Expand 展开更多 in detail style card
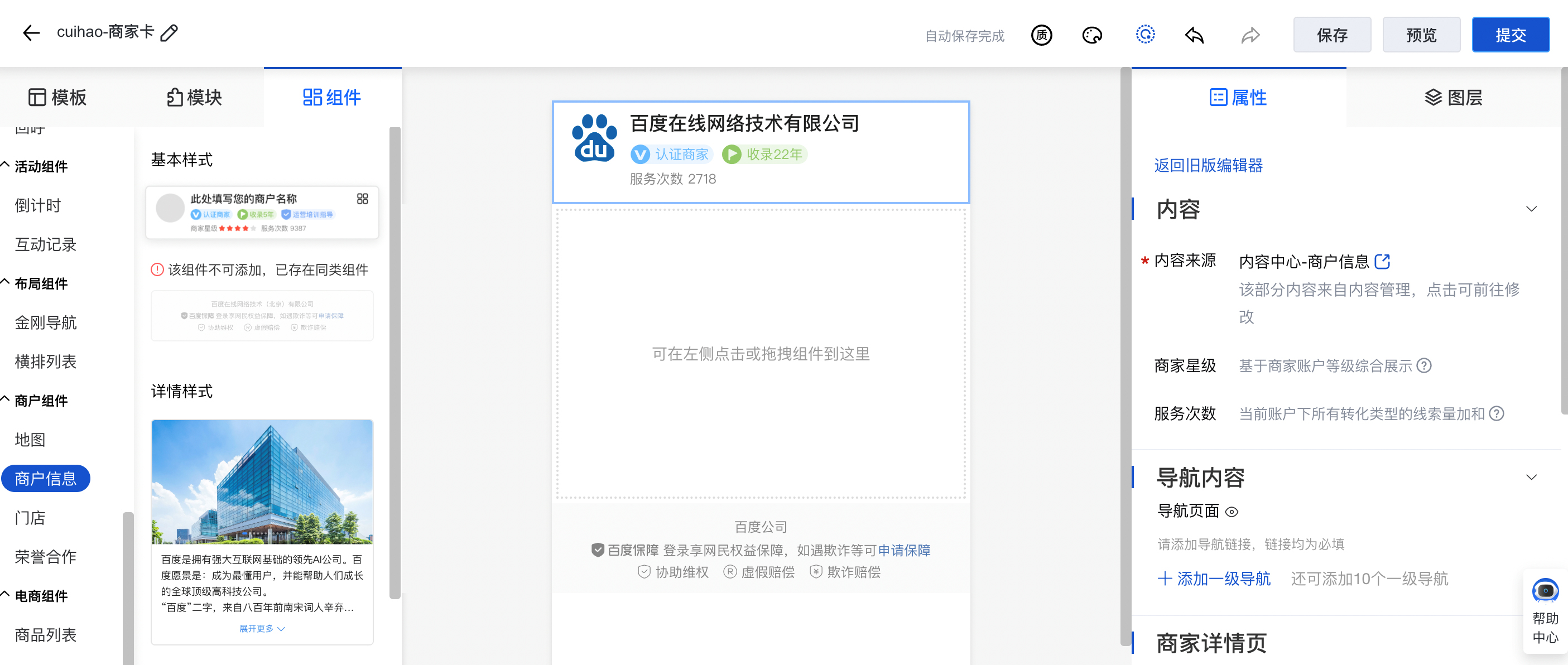Image resolution: width=1568 pixels, height=665 pixels. [x=262, y=629]
